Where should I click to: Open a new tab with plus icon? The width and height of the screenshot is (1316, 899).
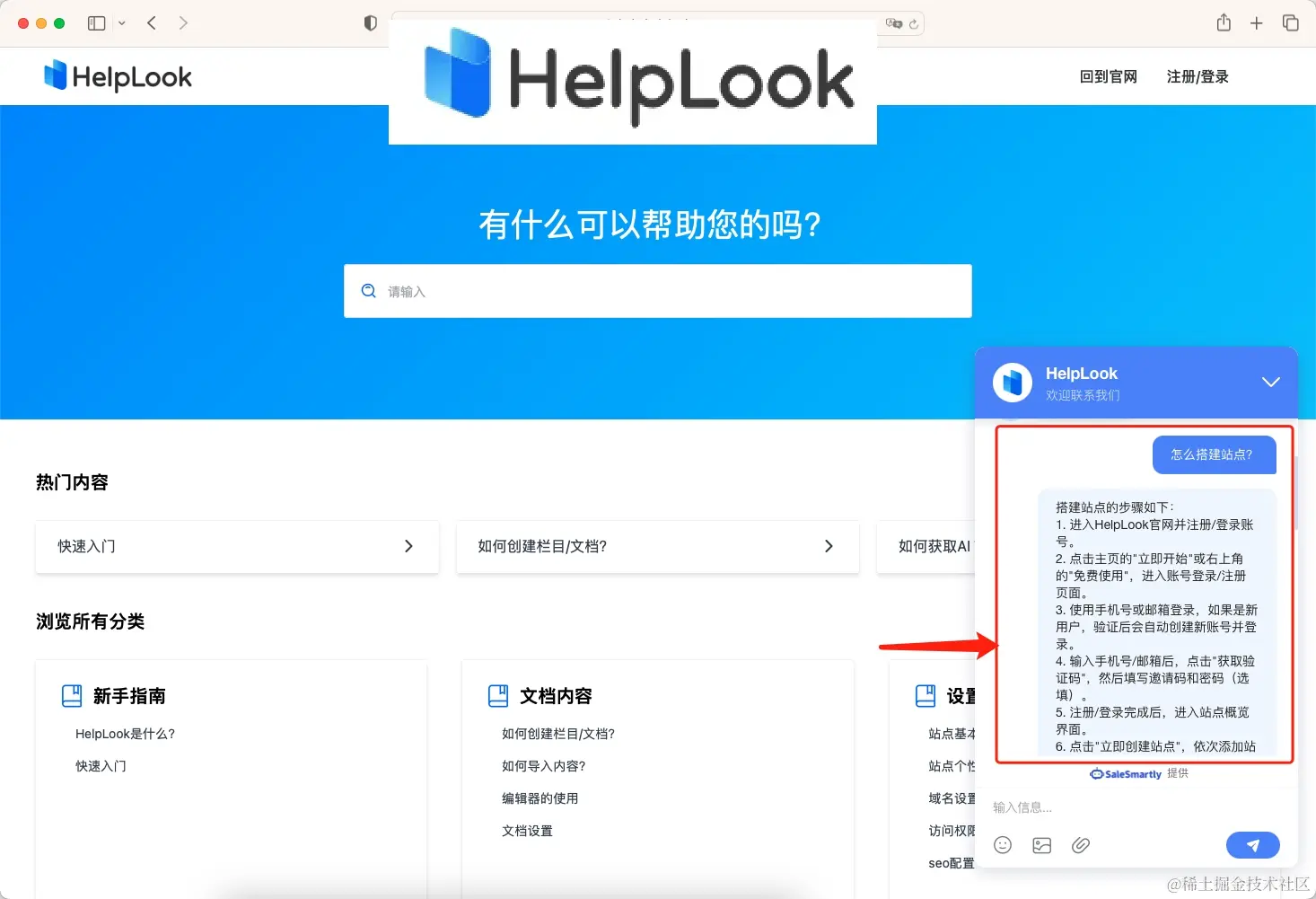point(1257,23)
